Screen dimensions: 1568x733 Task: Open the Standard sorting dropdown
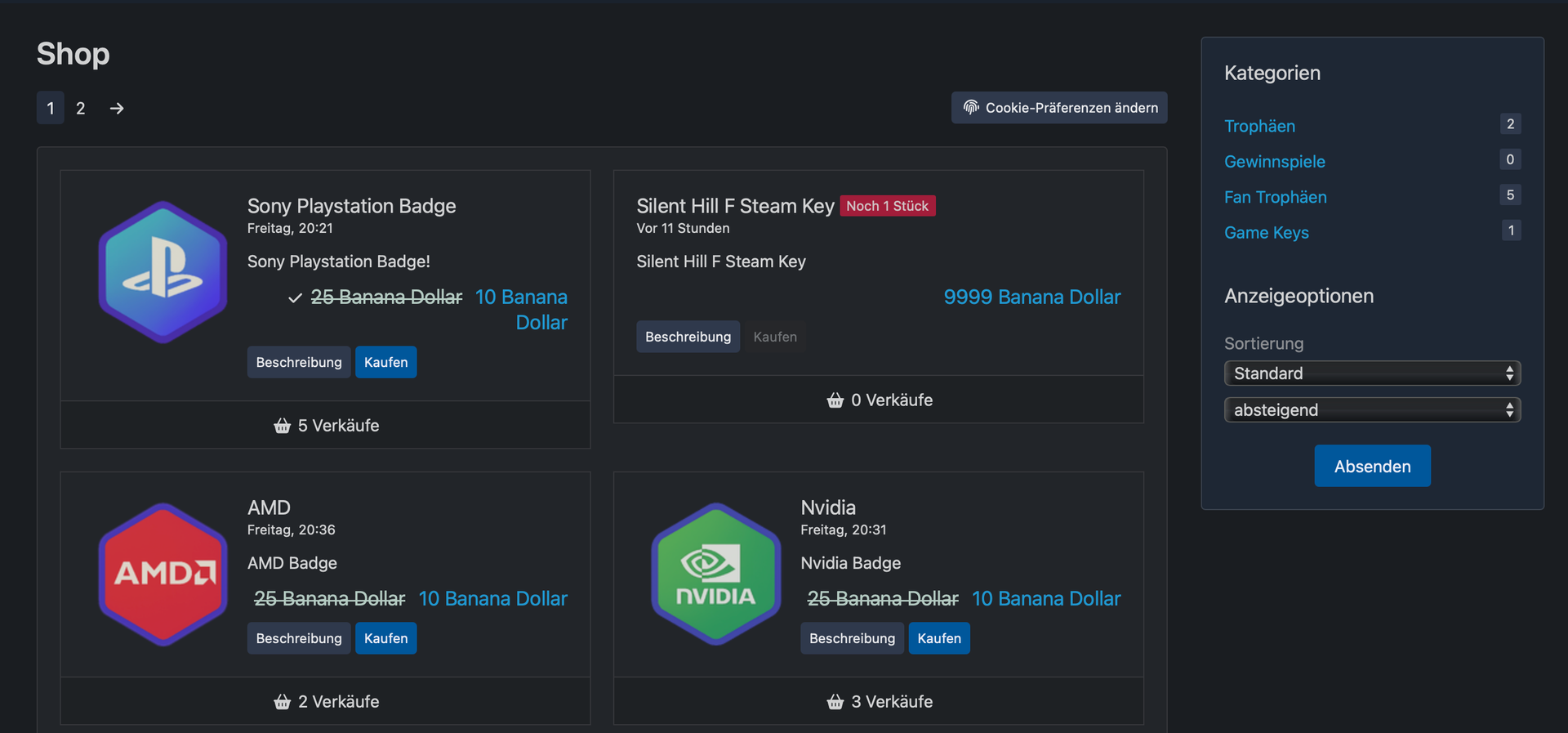[1372, 373]
